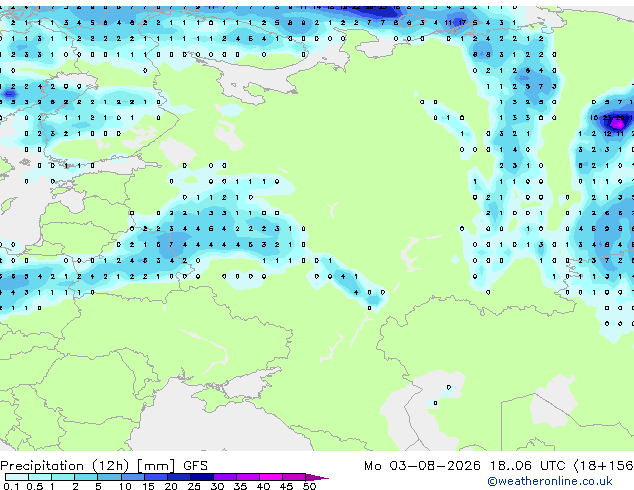Click the '0.1' legend scale label
Screen dimensions: 634x490
tap(11, 486)
